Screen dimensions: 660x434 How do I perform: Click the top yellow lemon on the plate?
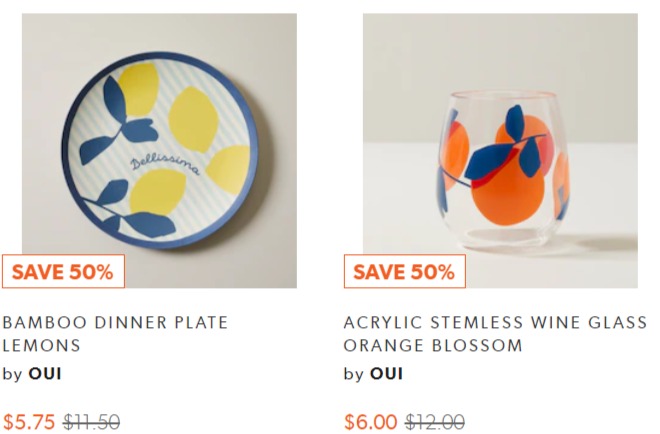(138, 89)
